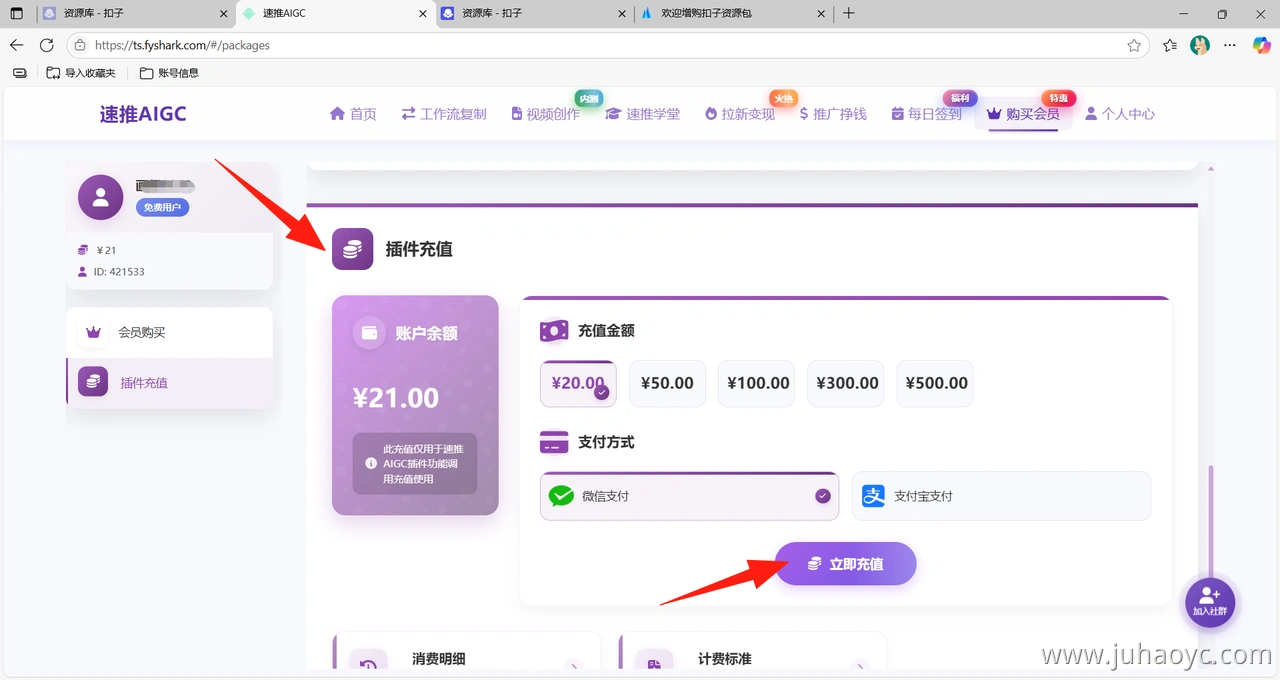
Task: Switch to 会员购买 in the sidebar
Action: click(x=170, y=332)
